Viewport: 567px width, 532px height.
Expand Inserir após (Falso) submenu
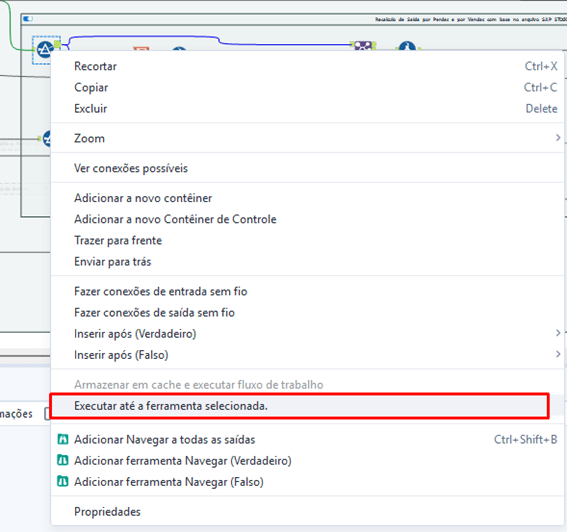click(x=558, y=354)
